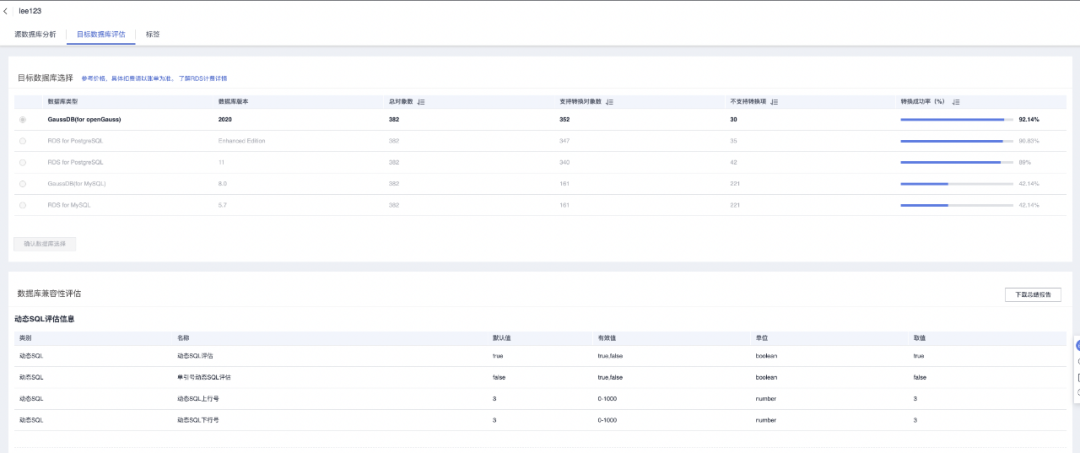Click the GaussDB(for MySQL) row progress bar
This screenshot has width=1080, height=453.
pyautogui.click(x=957, y=184)
